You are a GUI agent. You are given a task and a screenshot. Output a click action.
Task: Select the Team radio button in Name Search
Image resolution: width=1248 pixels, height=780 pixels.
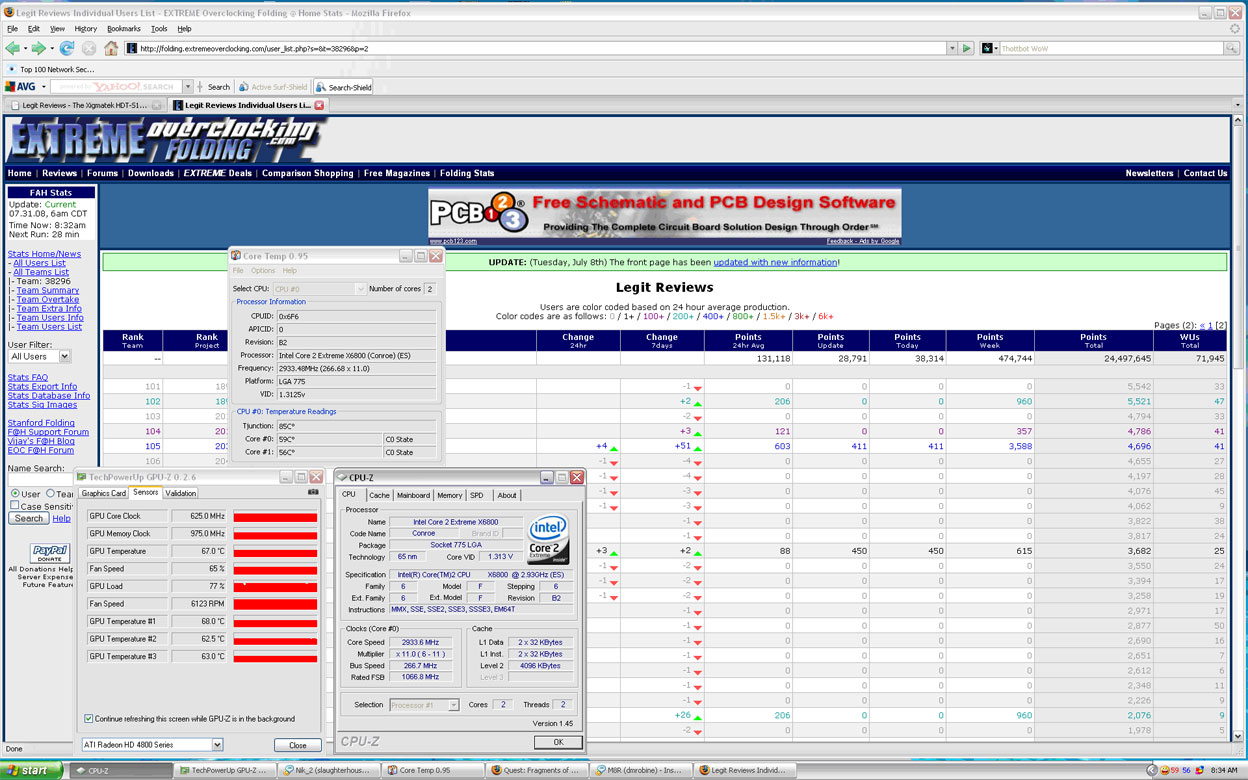tap(50, 494)
